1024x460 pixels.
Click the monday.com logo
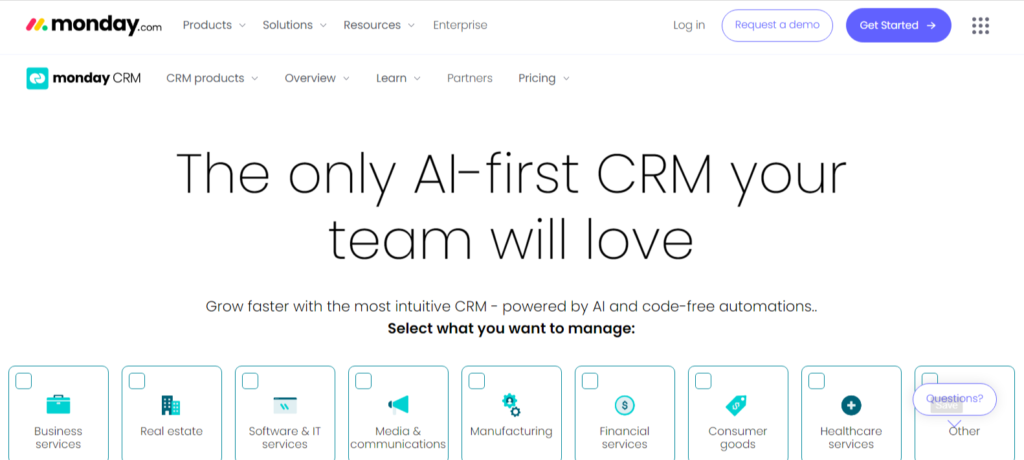point(93,25)
